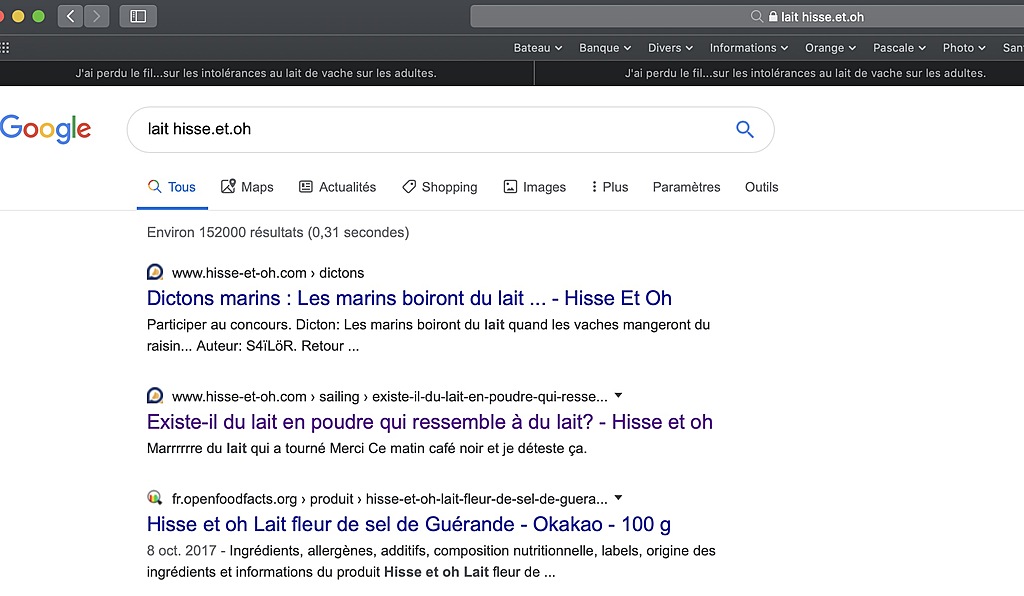Open the Hisse et oh Lait fleur de sel result
The image size is (1024, 596).
409,524
